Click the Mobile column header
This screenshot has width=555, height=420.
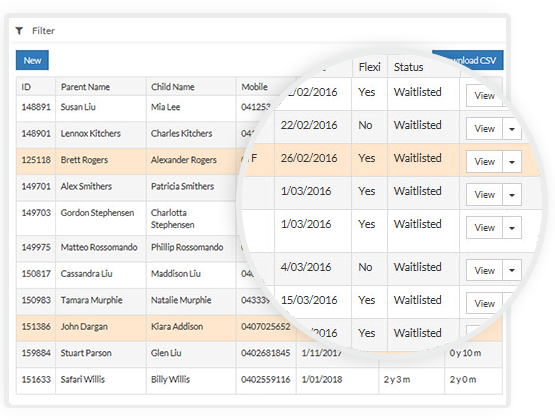point(254,87)
